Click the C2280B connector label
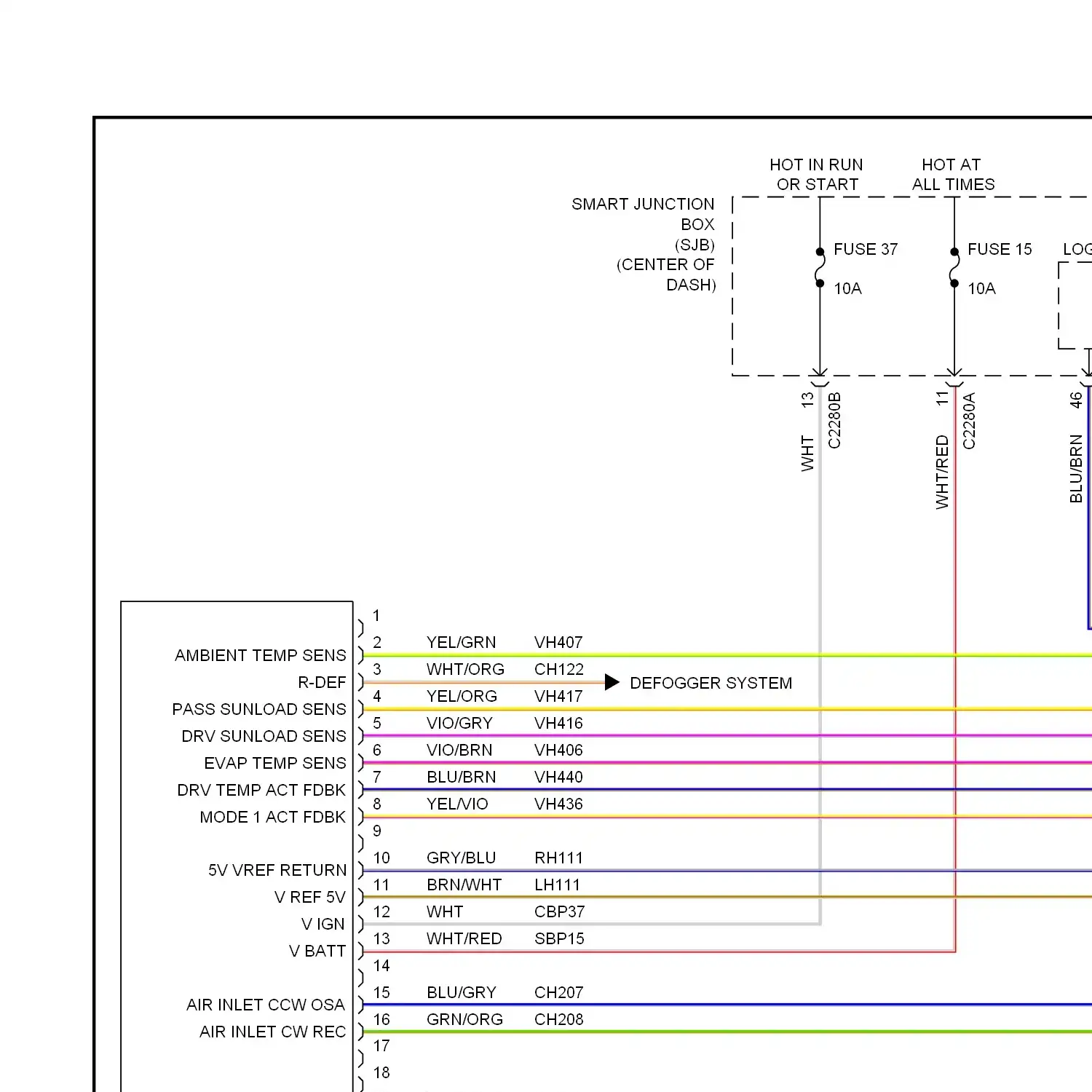1092x1092 pixels. (x=834, y=421)
